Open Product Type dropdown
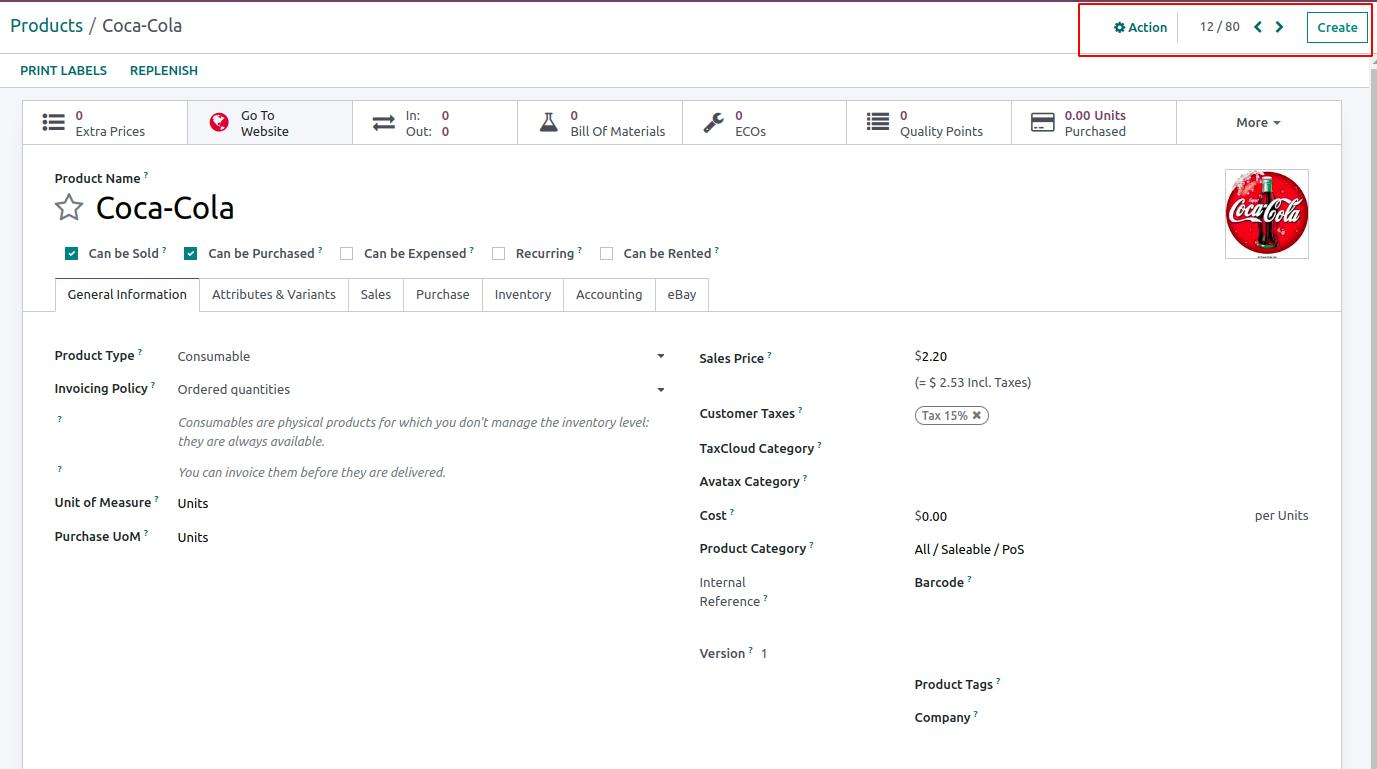 click(421, 356)
